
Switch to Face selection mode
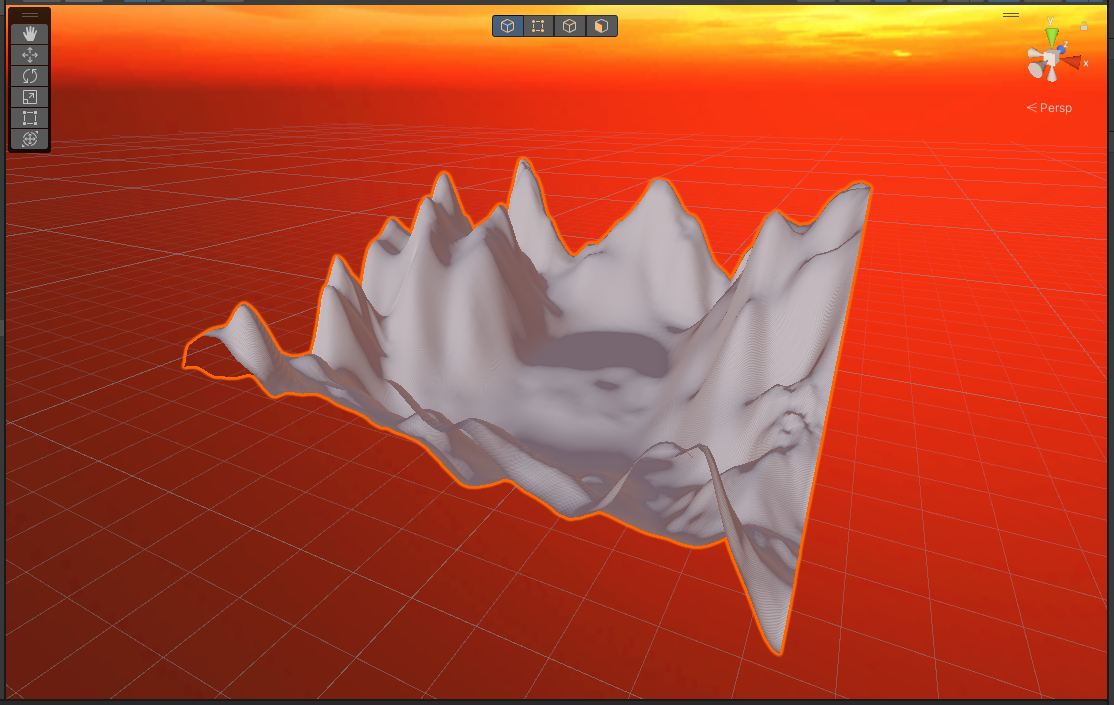point(601,26)
